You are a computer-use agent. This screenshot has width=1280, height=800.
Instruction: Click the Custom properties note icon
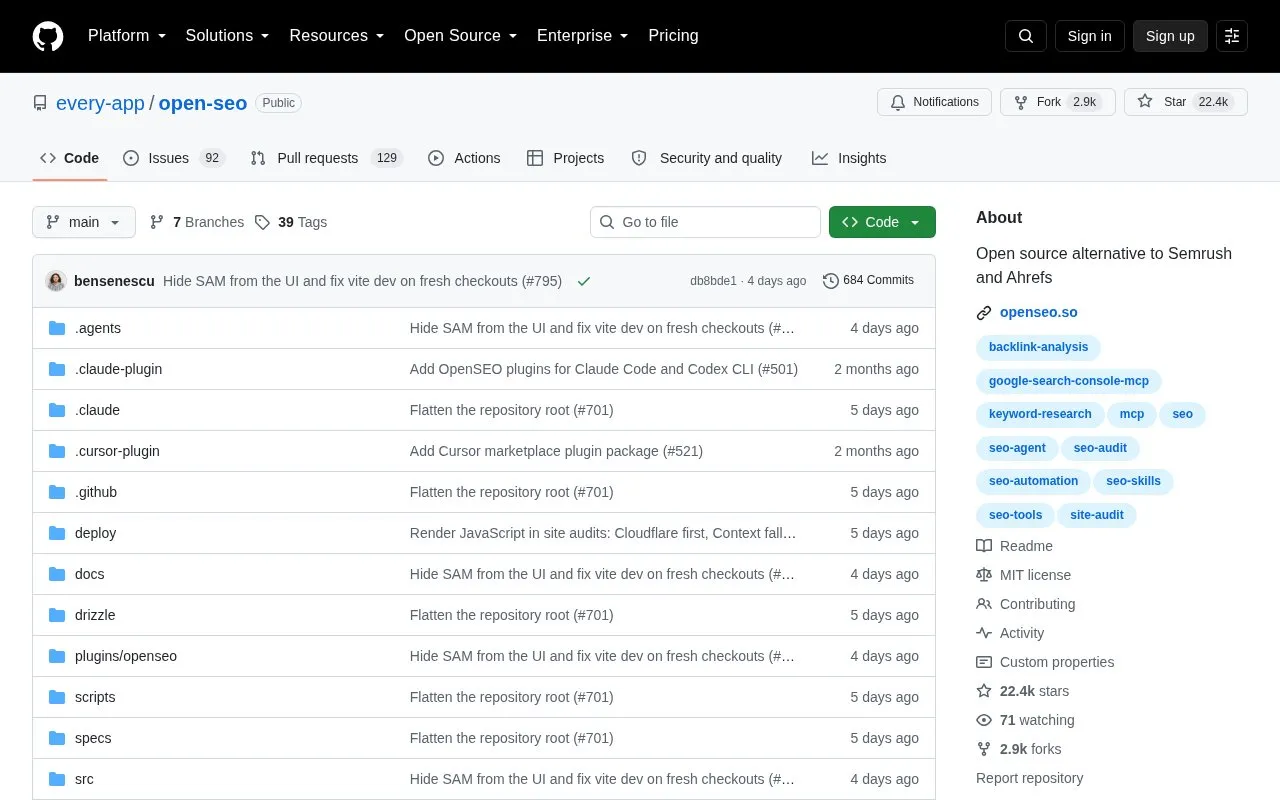(984, 662)
